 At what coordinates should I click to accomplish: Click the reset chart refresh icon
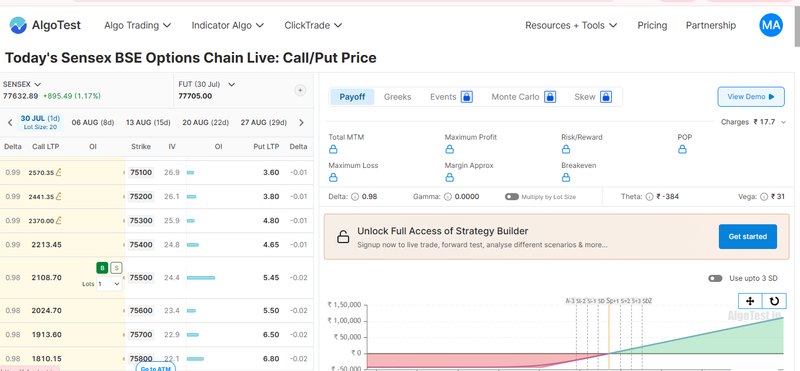click(x=773, y=301)
